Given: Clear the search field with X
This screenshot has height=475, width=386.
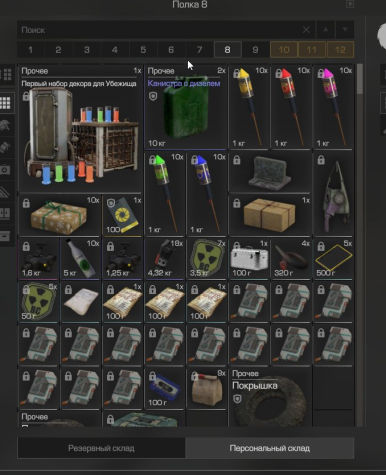Looking at the screenshot, I should tap(306, 30).
